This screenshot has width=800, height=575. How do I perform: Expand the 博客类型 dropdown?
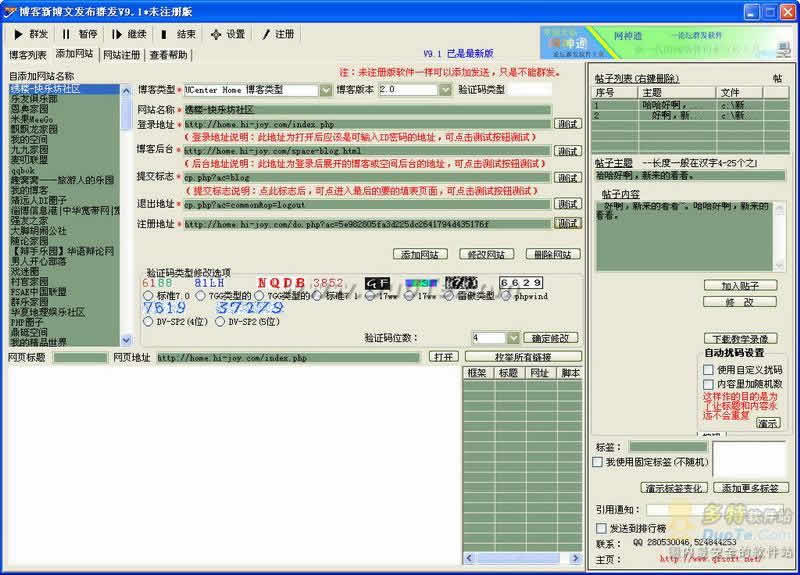(325, 90)
